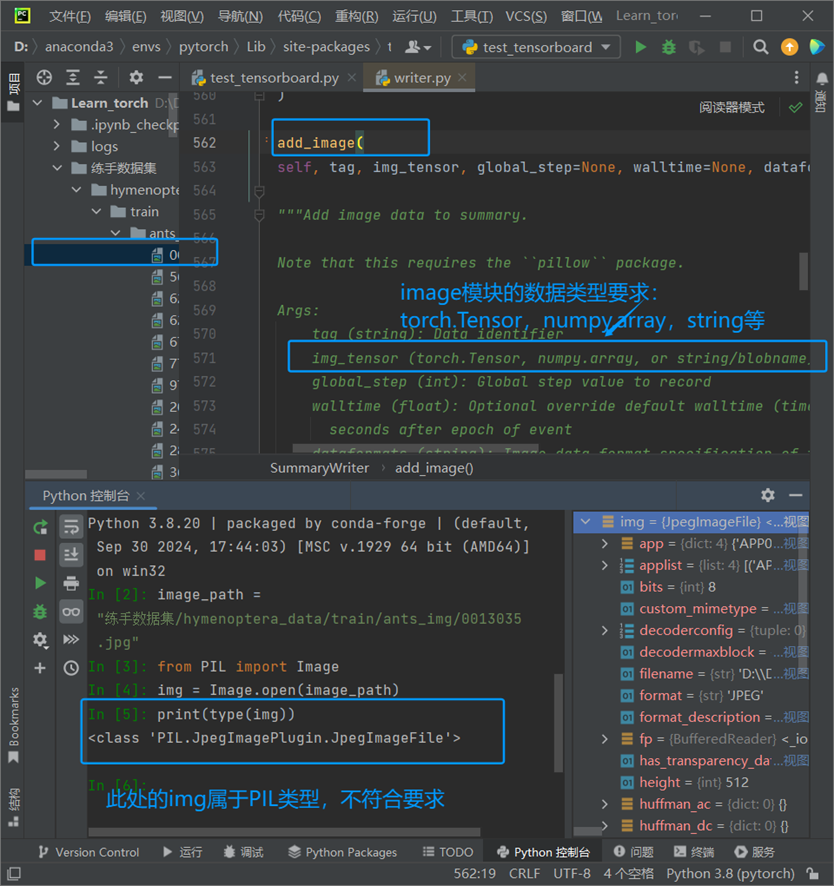
Task: Click the locate file target icon in project panel
Action: pyautogui.click(x=44, y=78)
